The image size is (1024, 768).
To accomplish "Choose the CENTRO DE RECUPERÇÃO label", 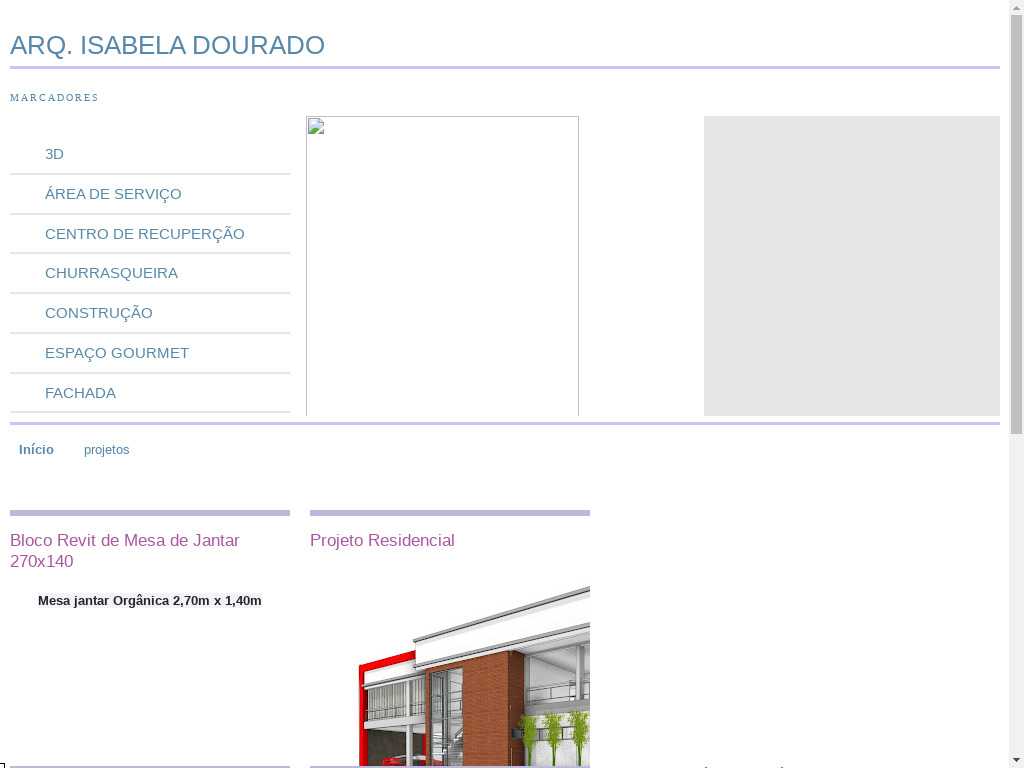I will click(x=144, y=234).
